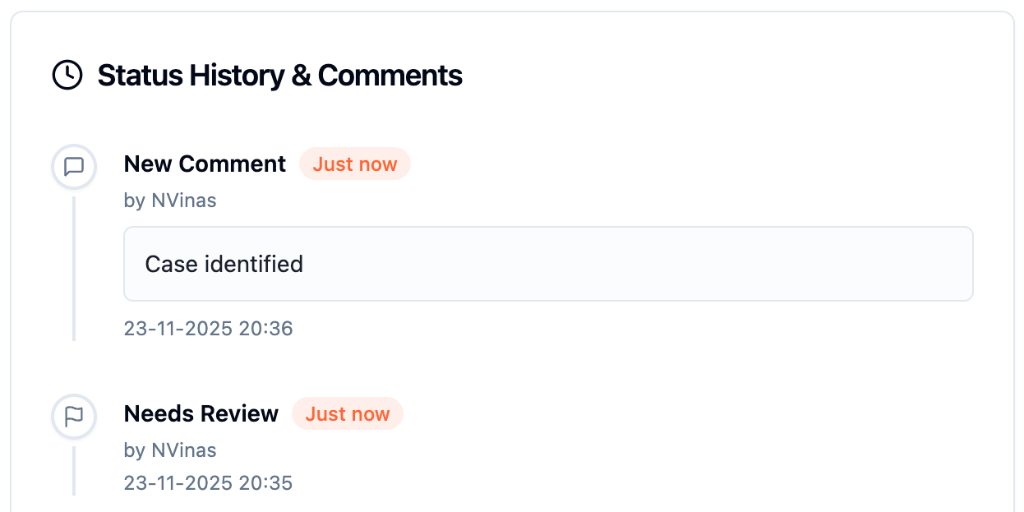Screen dimensions: 1024x512
Task: Click the 20:35 time under Needs Review
Action: click(266, 483)
